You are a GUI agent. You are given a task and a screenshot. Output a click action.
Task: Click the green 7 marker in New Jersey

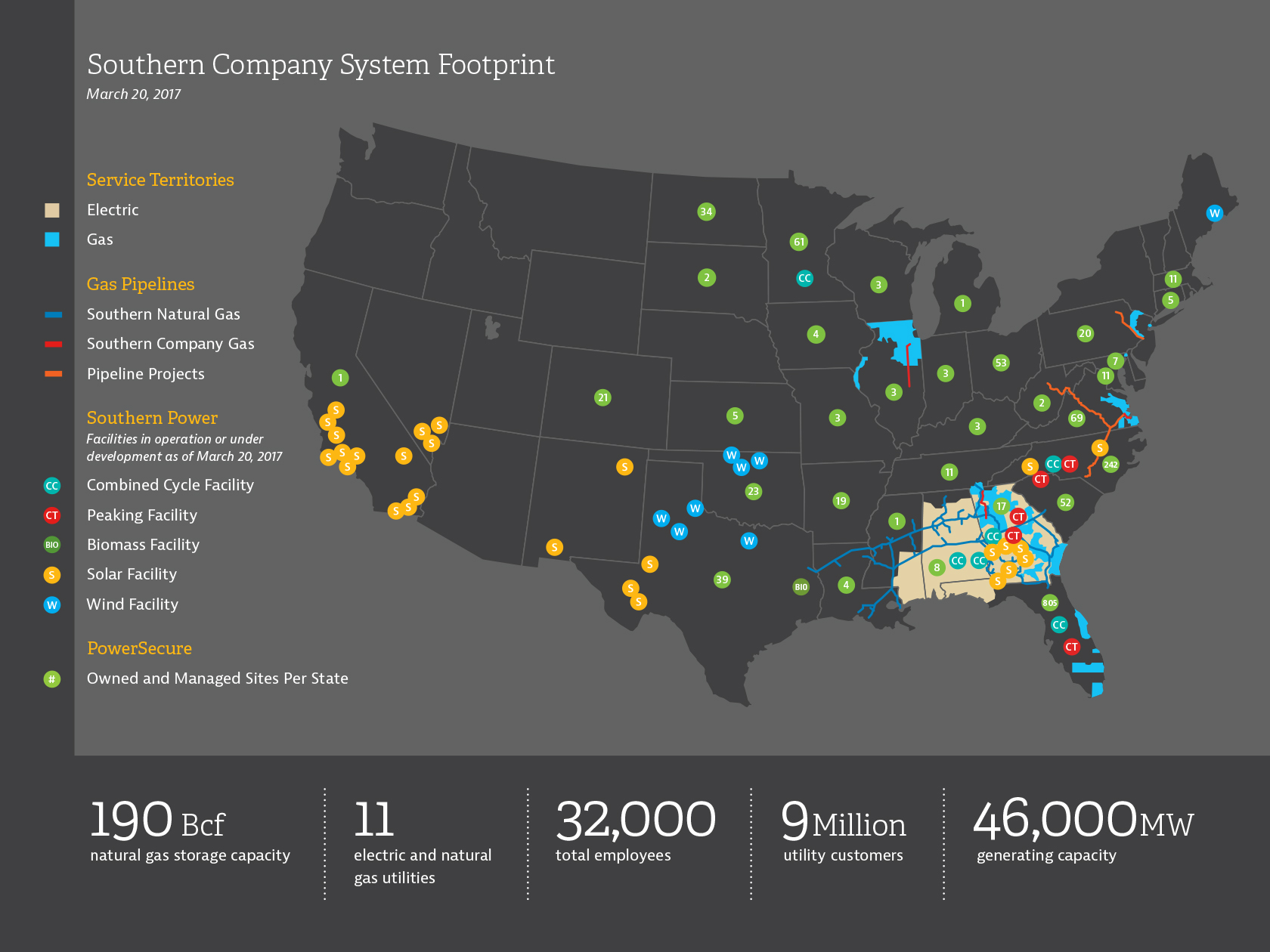pos(1114,361)
